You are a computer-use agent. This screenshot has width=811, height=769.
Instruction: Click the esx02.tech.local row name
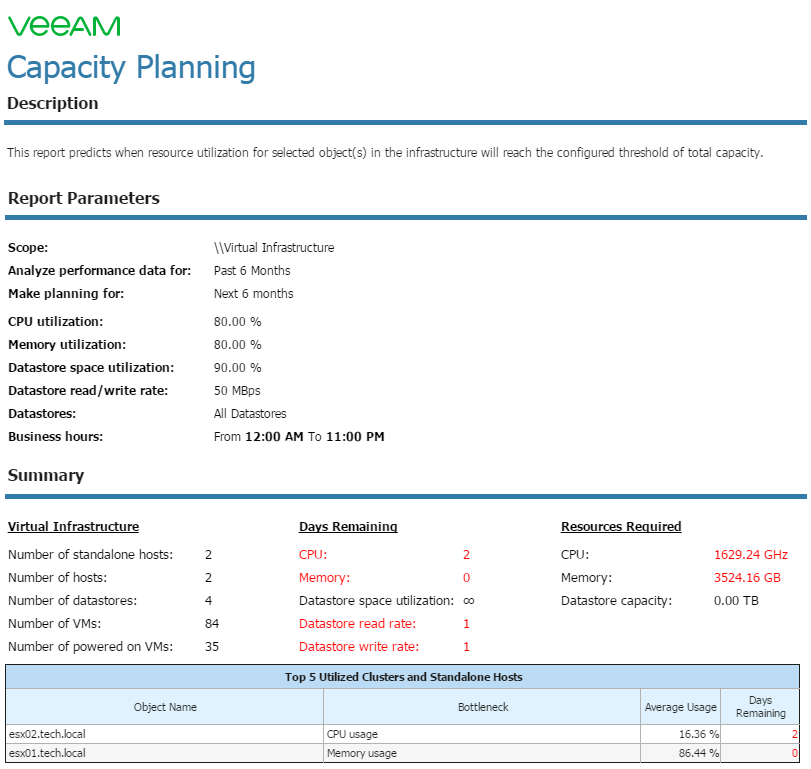[47, 734]
